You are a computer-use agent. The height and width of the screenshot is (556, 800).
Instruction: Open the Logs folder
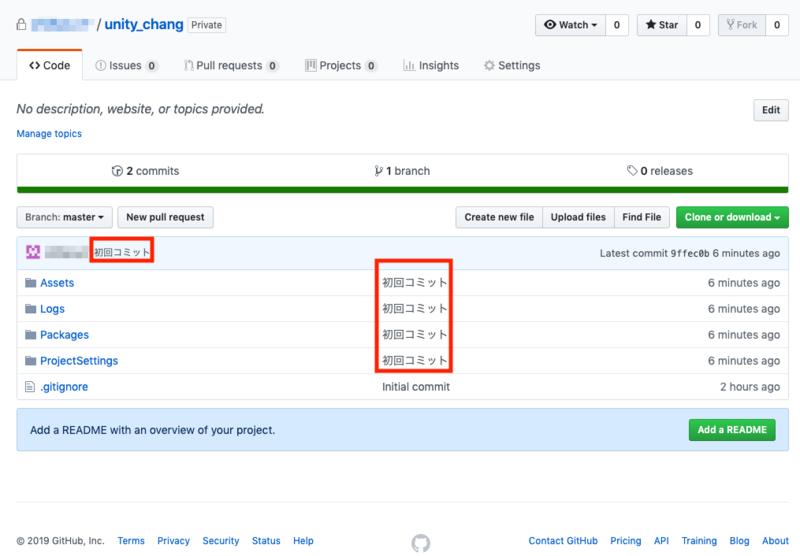click(53, 309)
